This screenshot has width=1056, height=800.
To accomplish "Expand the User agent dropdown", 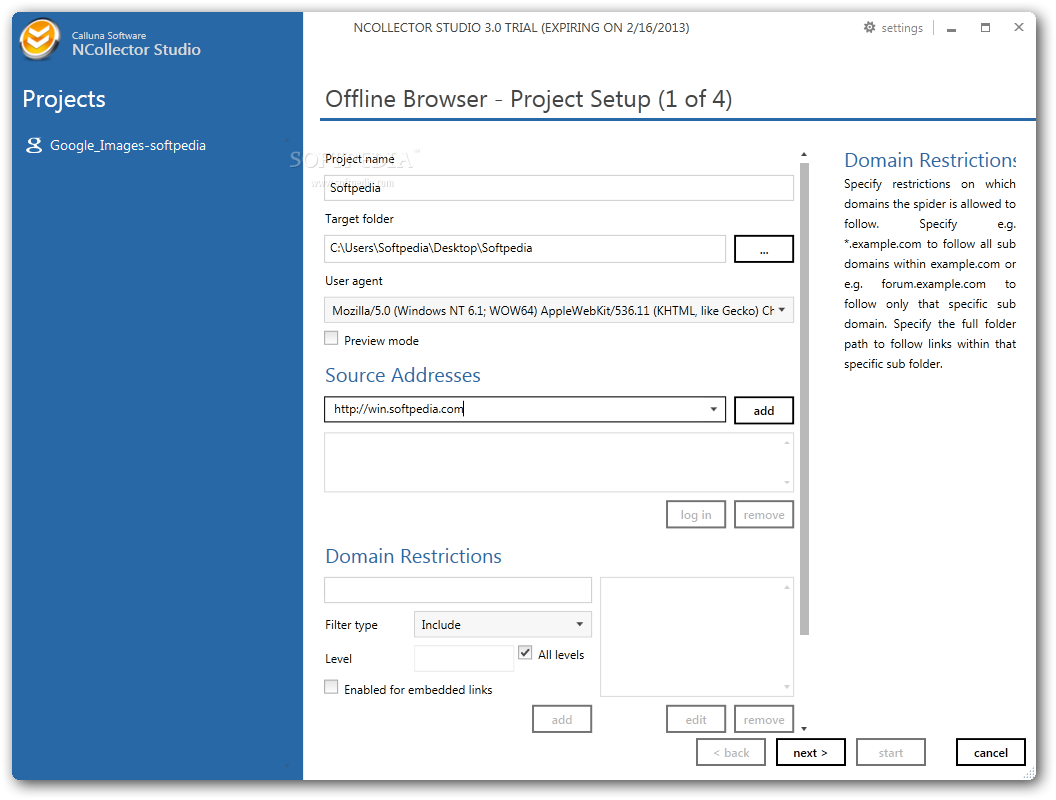I will (782, 310).
